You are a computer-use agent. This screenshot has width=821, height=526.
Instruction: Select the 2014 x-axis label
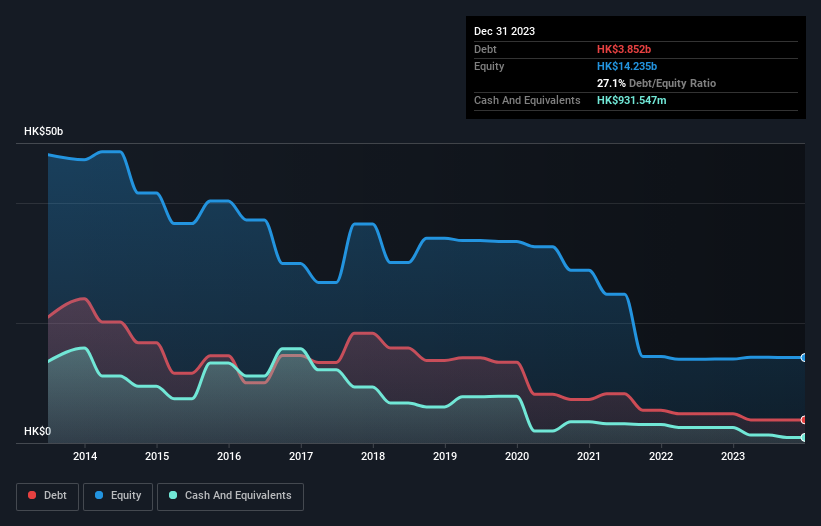(85, 456)
